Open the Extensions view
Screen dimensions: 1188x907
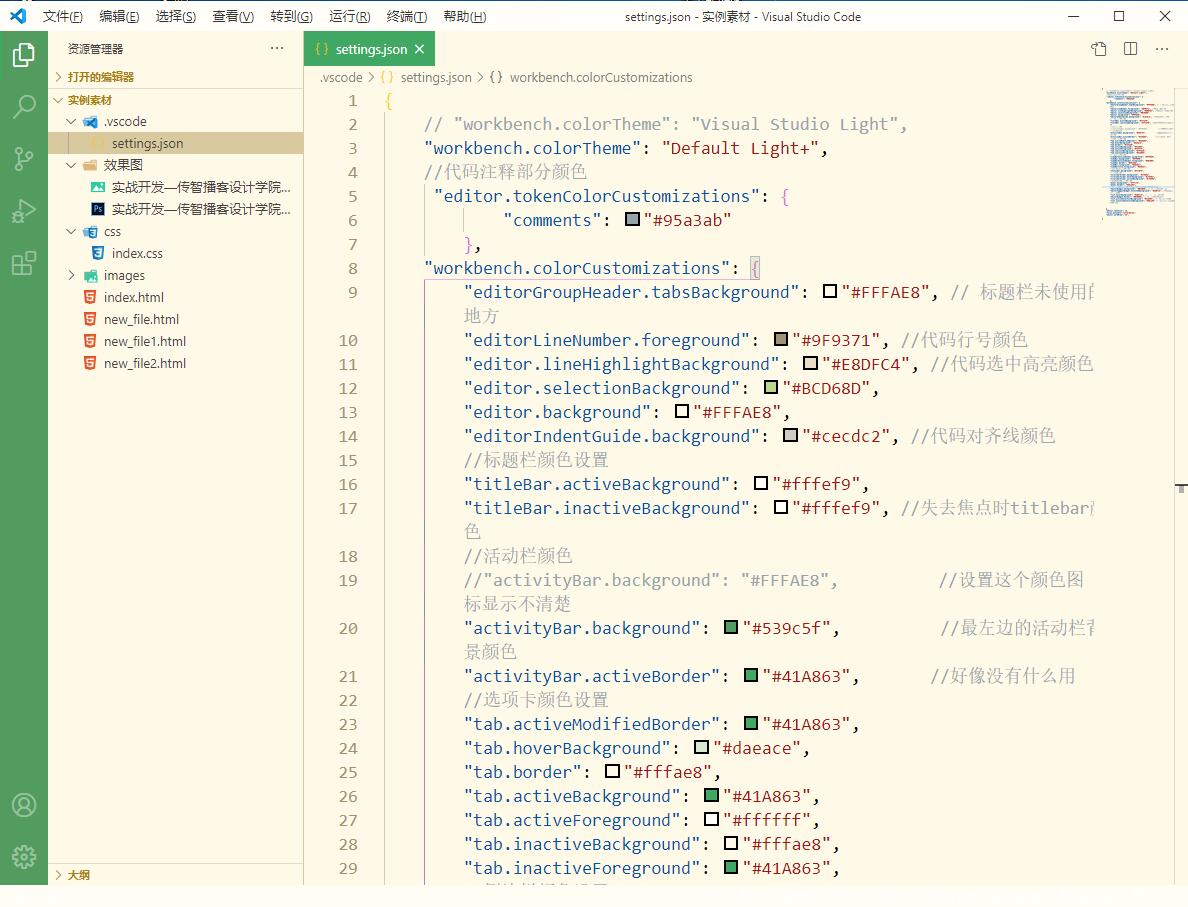coord(23,263)
